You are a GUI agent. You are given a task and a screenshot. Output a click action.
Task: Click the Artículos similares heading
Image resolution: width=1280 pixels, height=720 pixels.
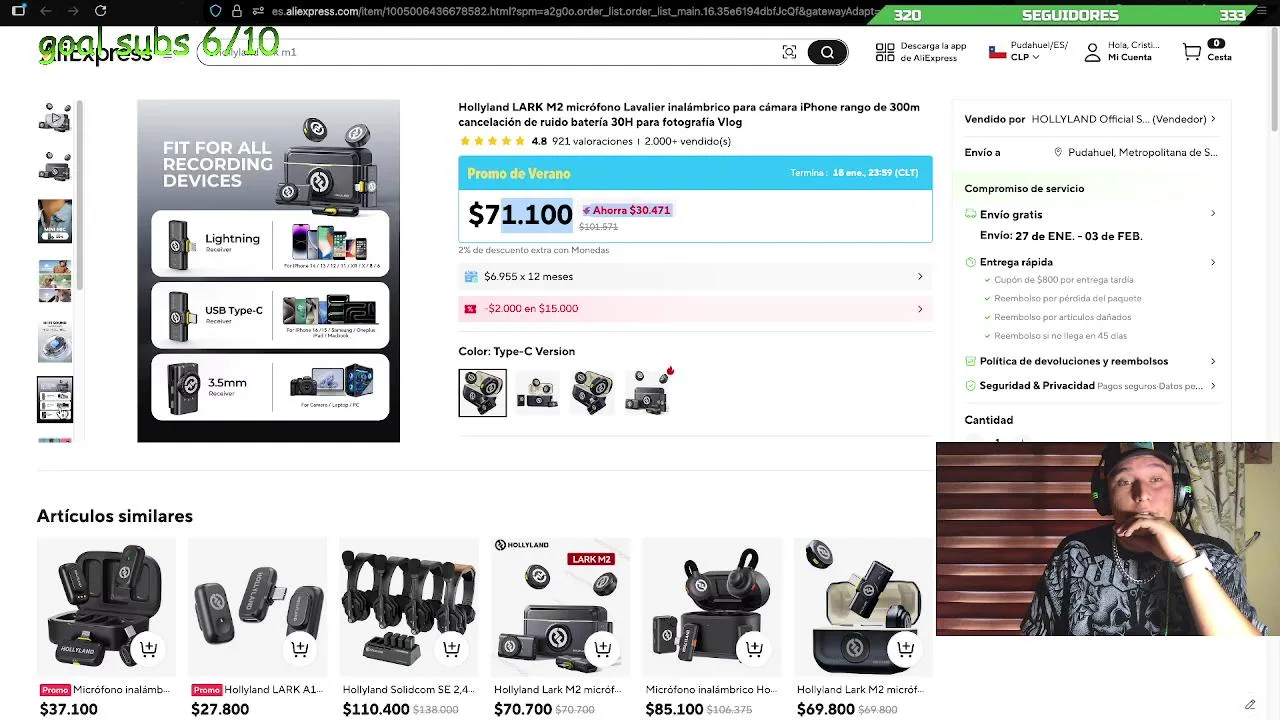115,516
